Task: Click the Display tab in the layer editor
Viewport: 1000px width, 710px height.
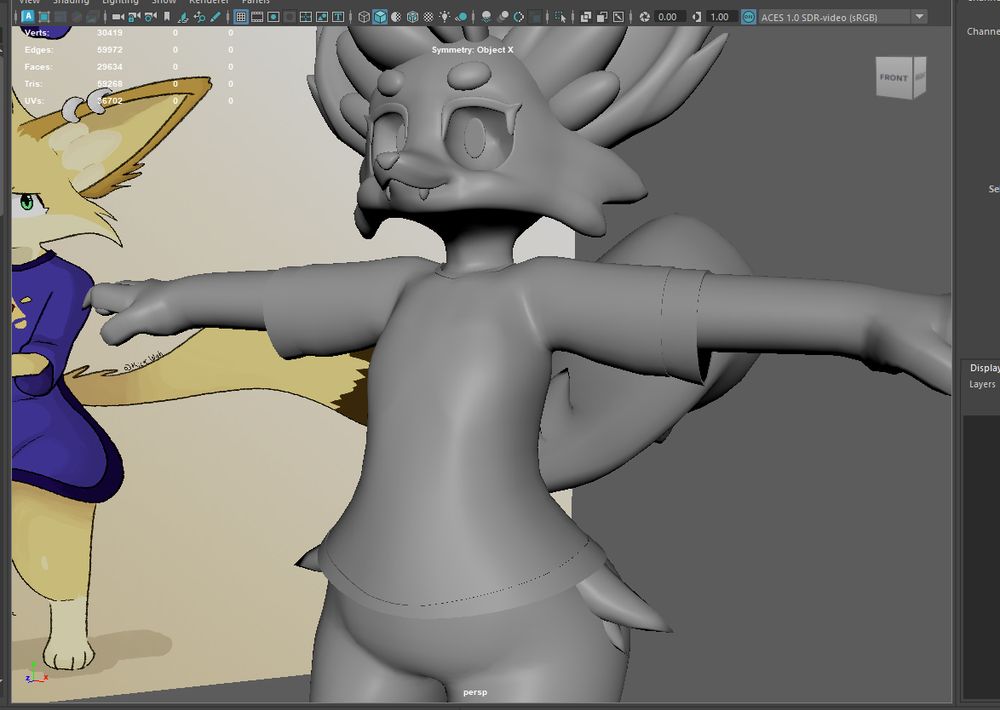Action: 984,367
